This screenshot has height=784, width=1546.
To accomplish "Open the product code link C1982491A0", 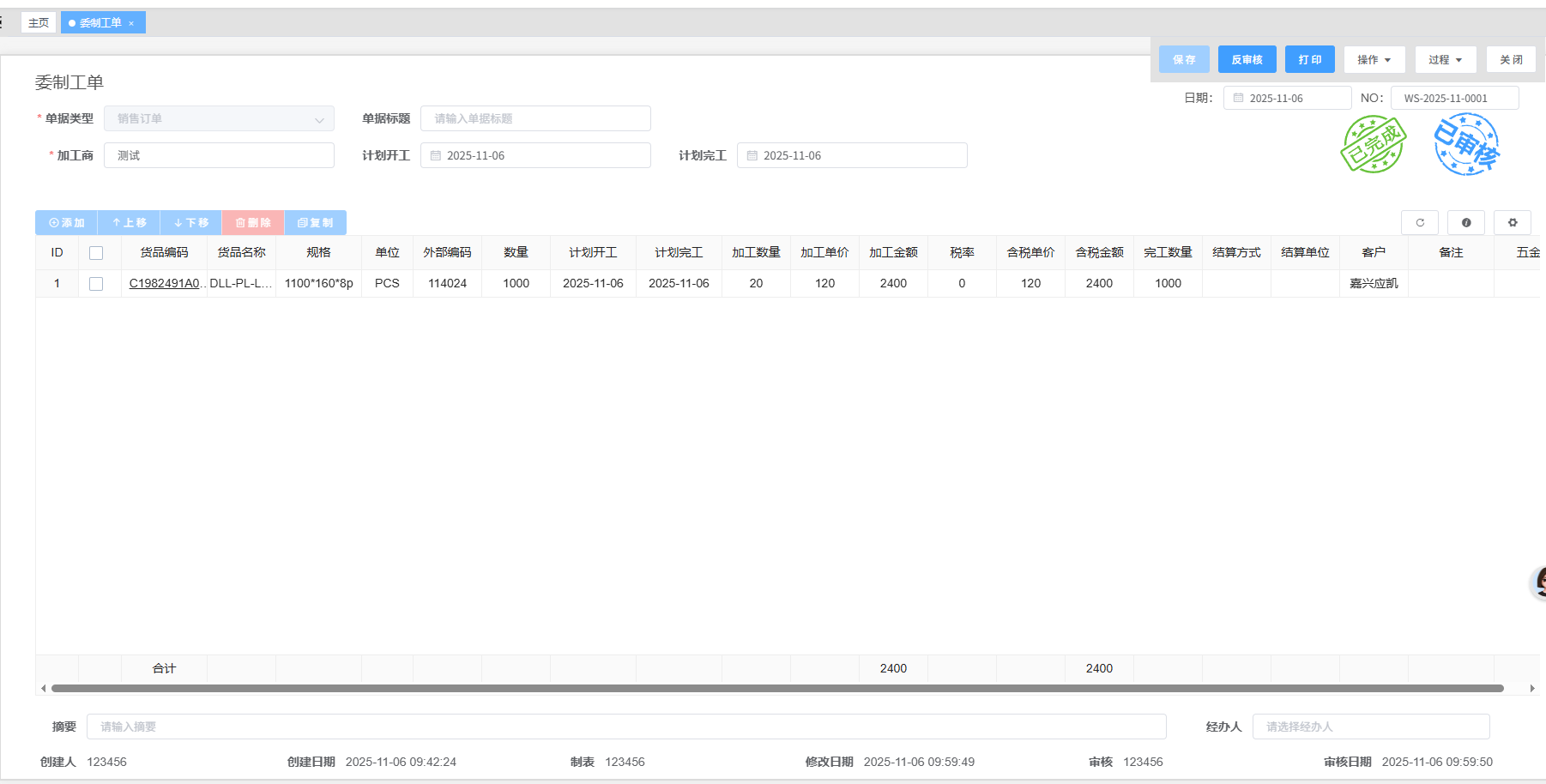I will click(x=164, y=284).
